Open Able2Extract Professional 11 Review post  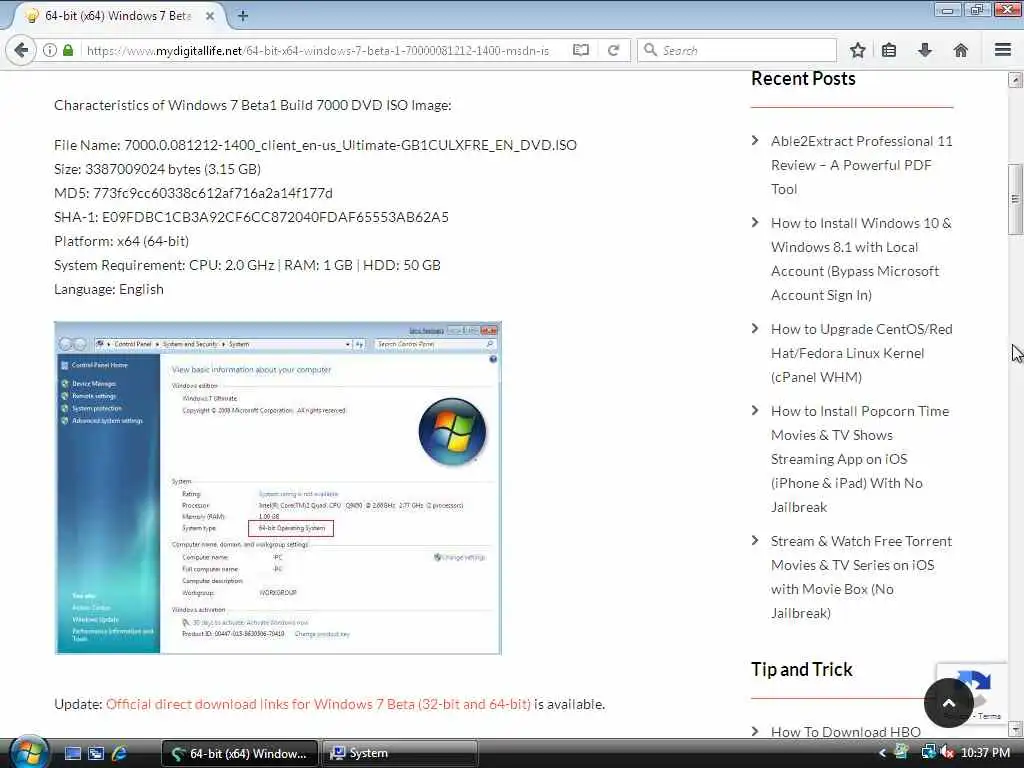[x=861, y=165]
